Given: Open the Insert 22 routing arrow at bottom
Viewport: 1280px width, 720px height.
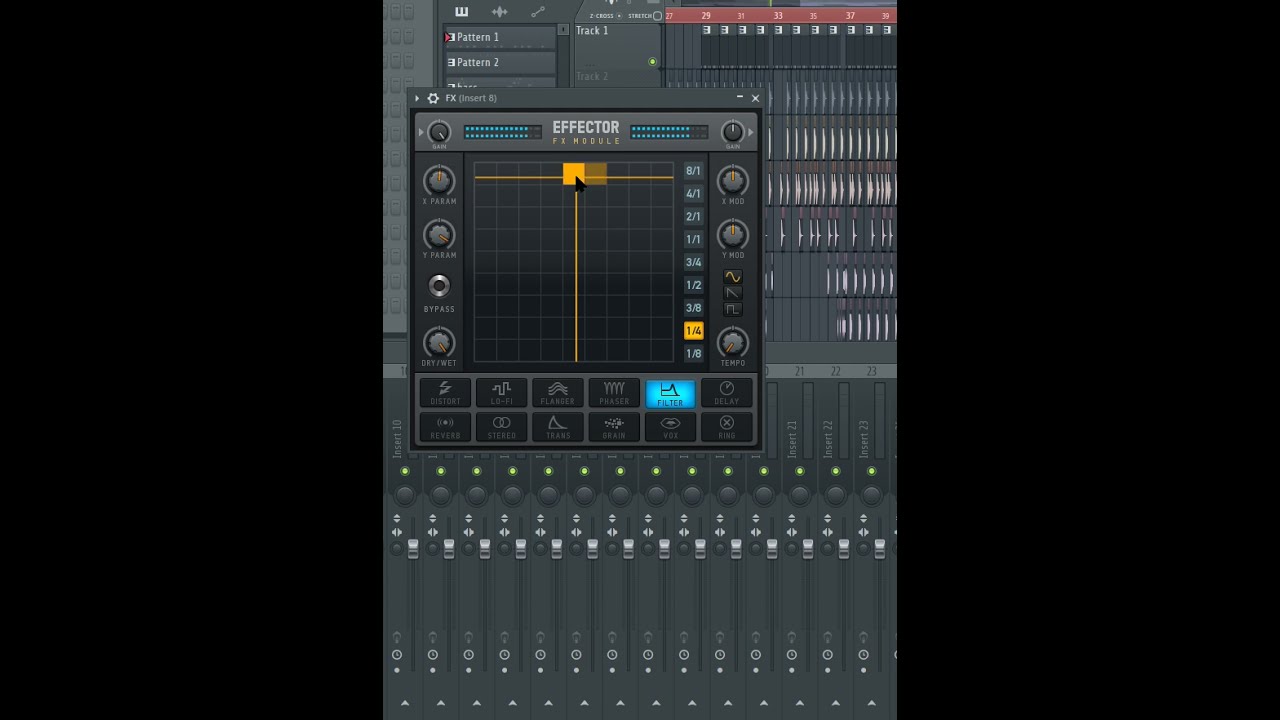Looking at the screenshot, I should 836,703.
